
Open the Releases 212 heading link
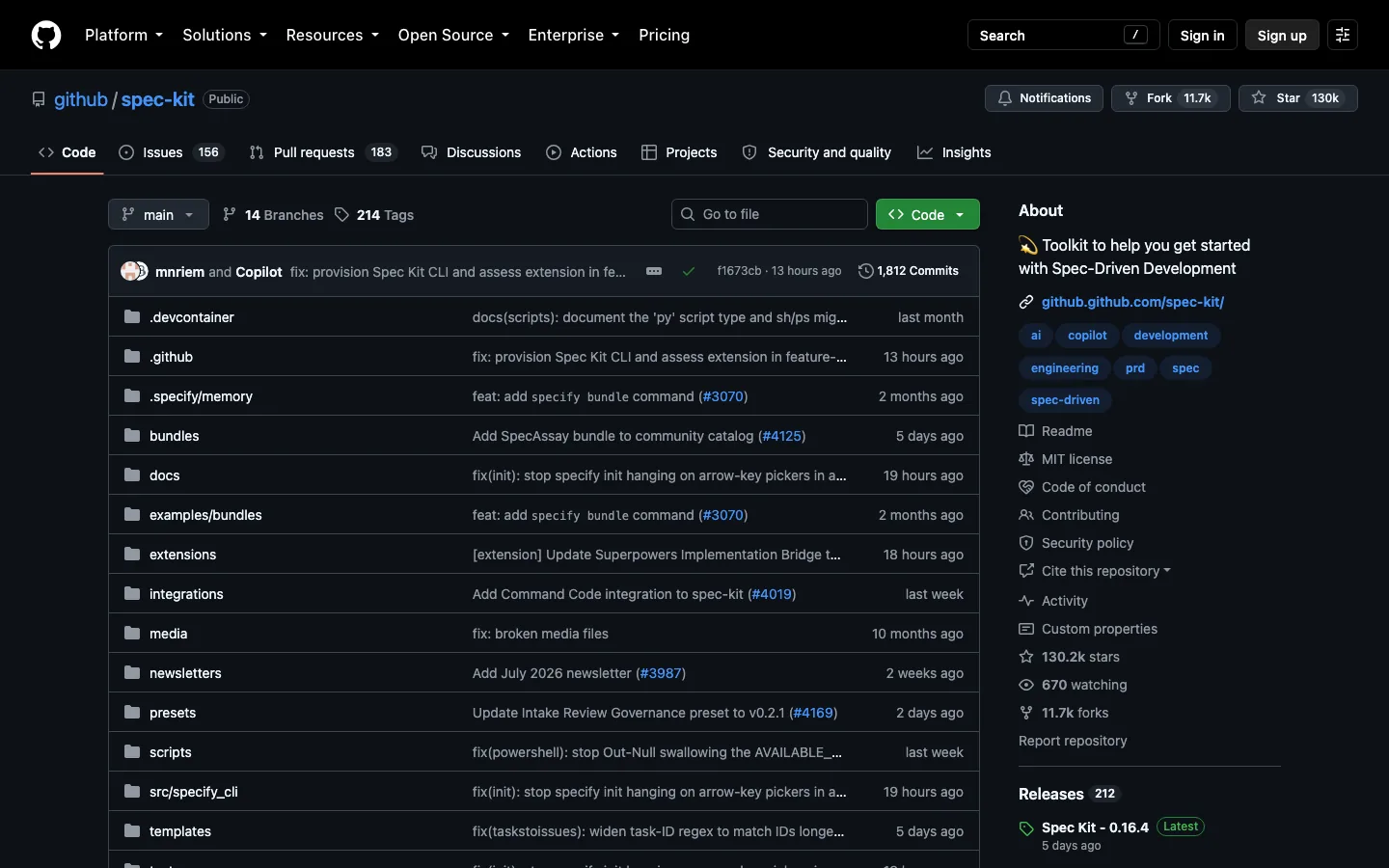tap(1068, 794)
